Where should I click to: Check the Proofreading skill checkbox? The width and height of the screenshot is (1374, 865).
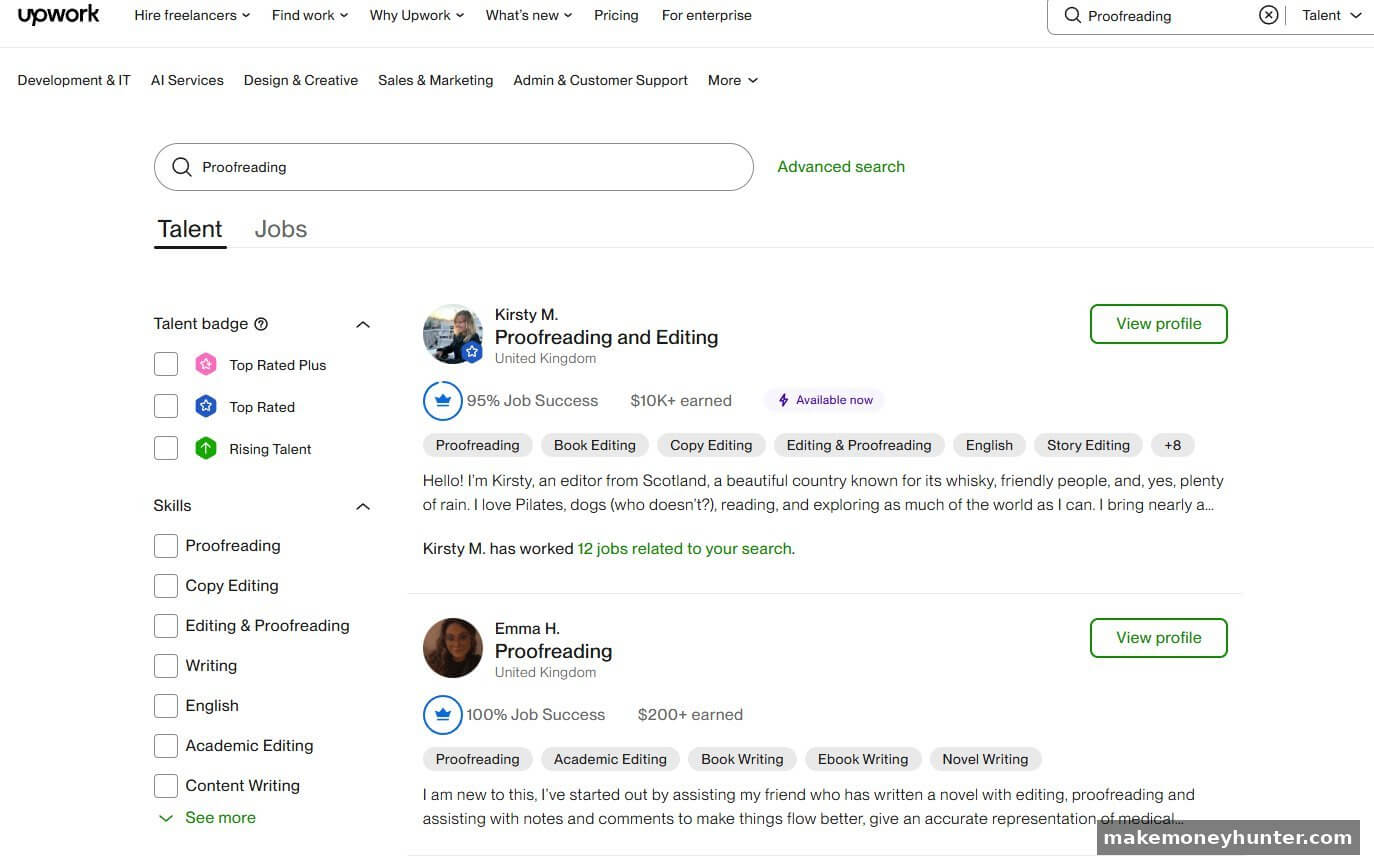click(166, 546)
